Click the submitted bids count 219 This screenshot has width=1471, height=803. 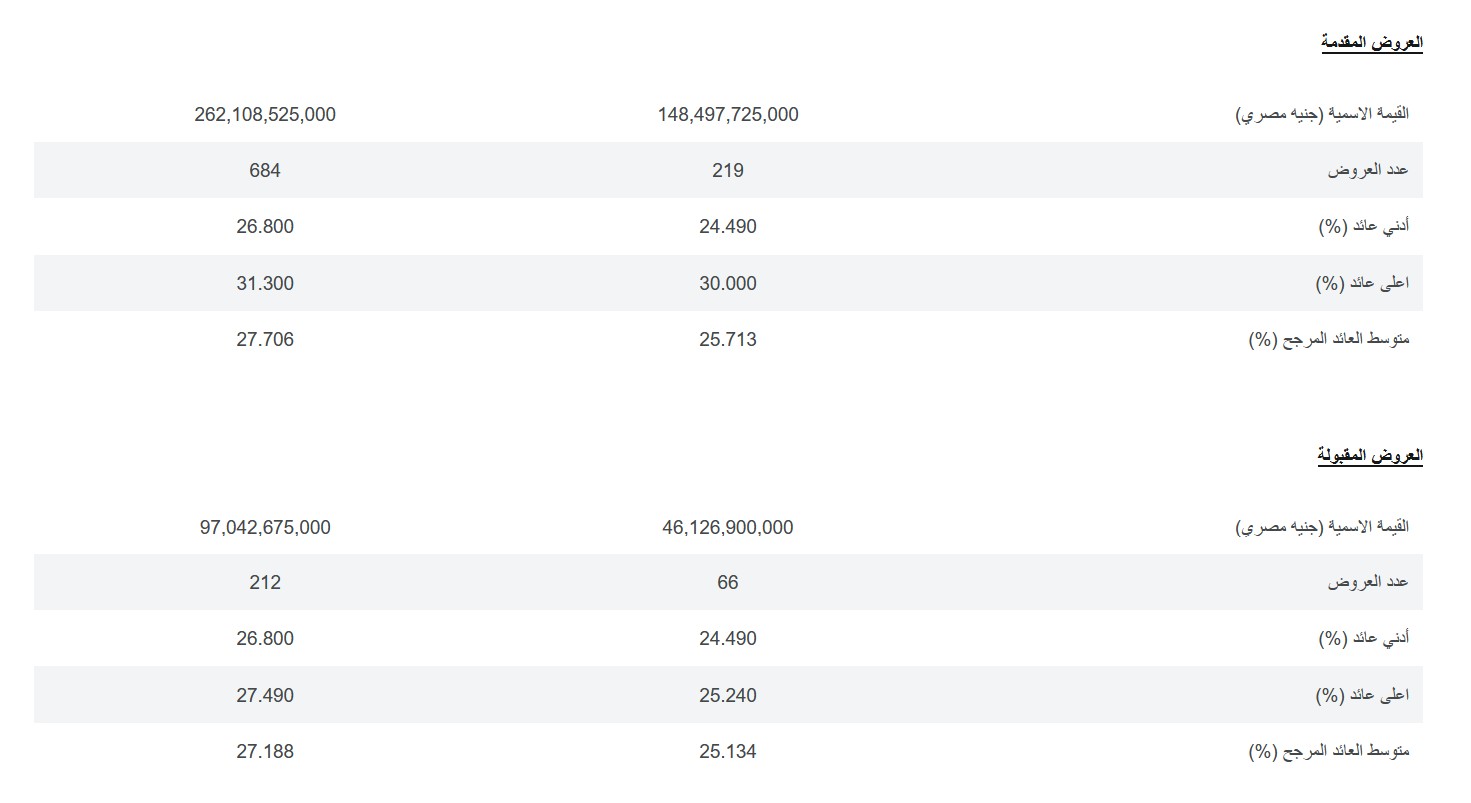tap(728, 170)
